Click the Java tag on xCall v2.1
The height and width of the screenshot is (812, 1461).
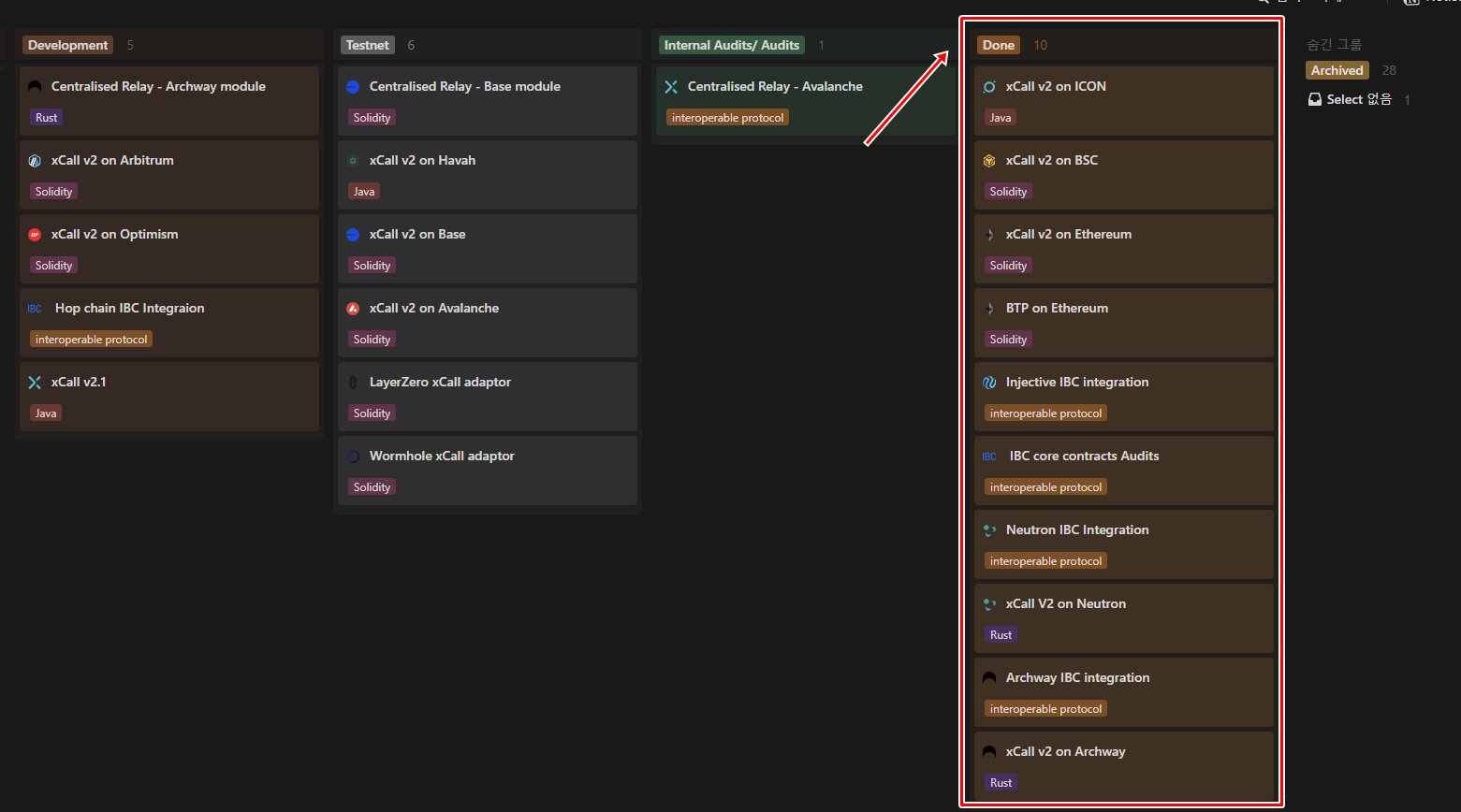(46, 413)
